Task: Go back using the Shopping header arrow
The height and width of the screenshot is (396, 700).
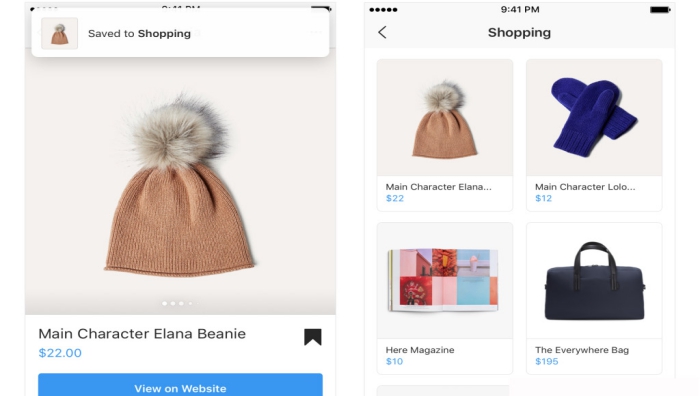Action: tap(382, 32)
